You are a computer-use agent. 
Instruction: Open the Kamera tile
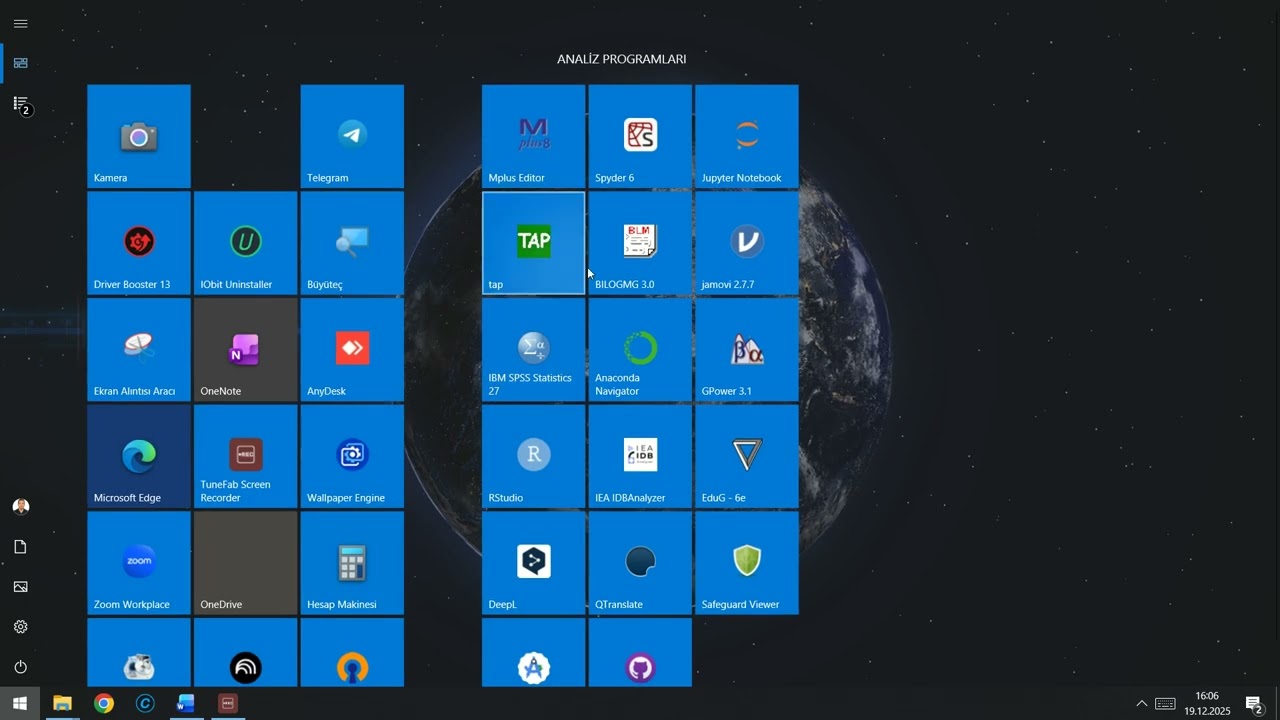(139, 136)
